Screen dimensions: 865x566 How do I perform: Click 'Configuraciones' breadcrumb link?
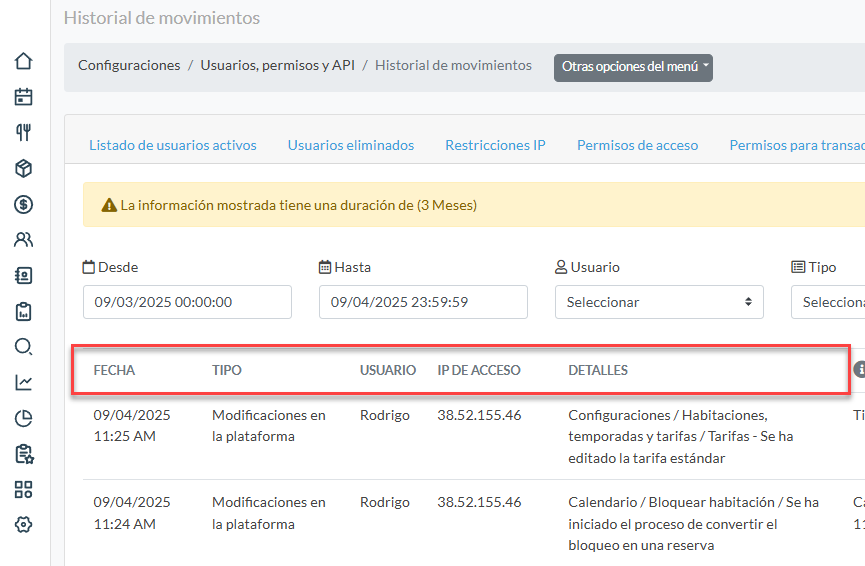tap(129, 65)
